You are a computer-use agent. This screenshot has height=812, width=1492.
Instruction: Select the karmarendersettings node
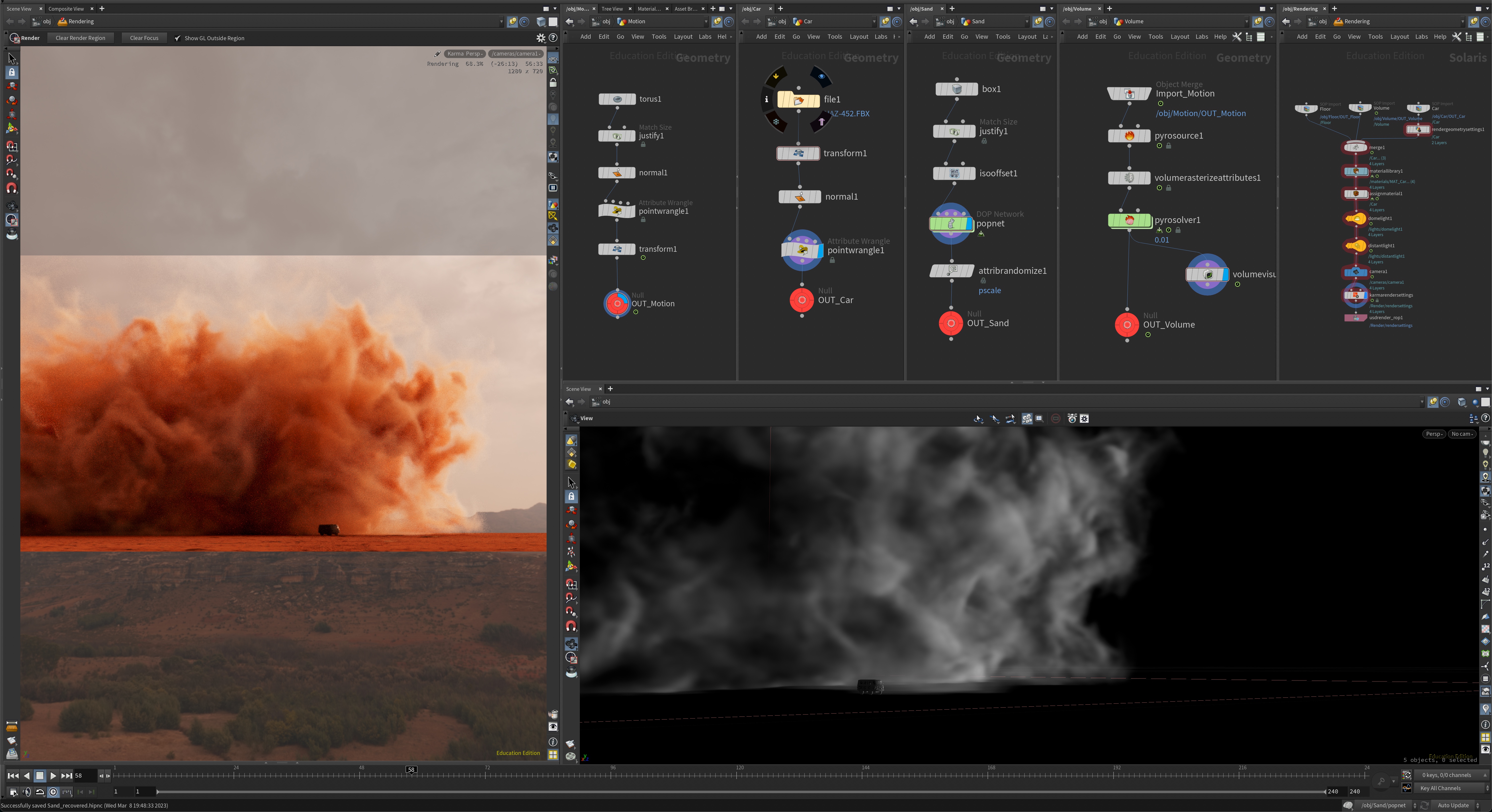1356,295
